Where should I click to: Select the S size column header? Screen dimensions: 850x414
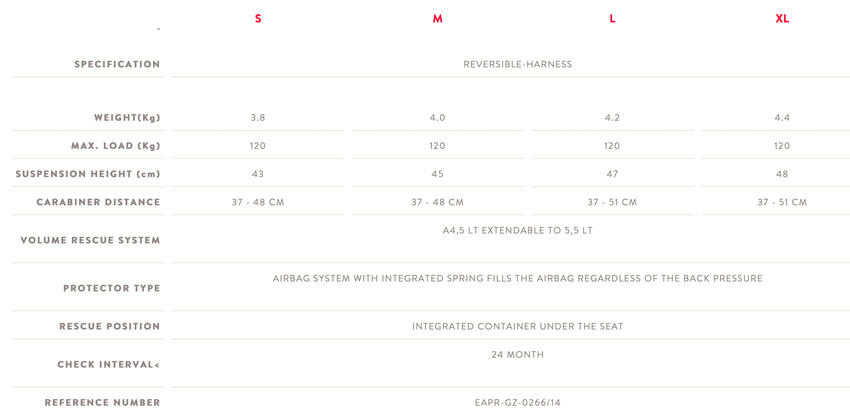point(258,18)
